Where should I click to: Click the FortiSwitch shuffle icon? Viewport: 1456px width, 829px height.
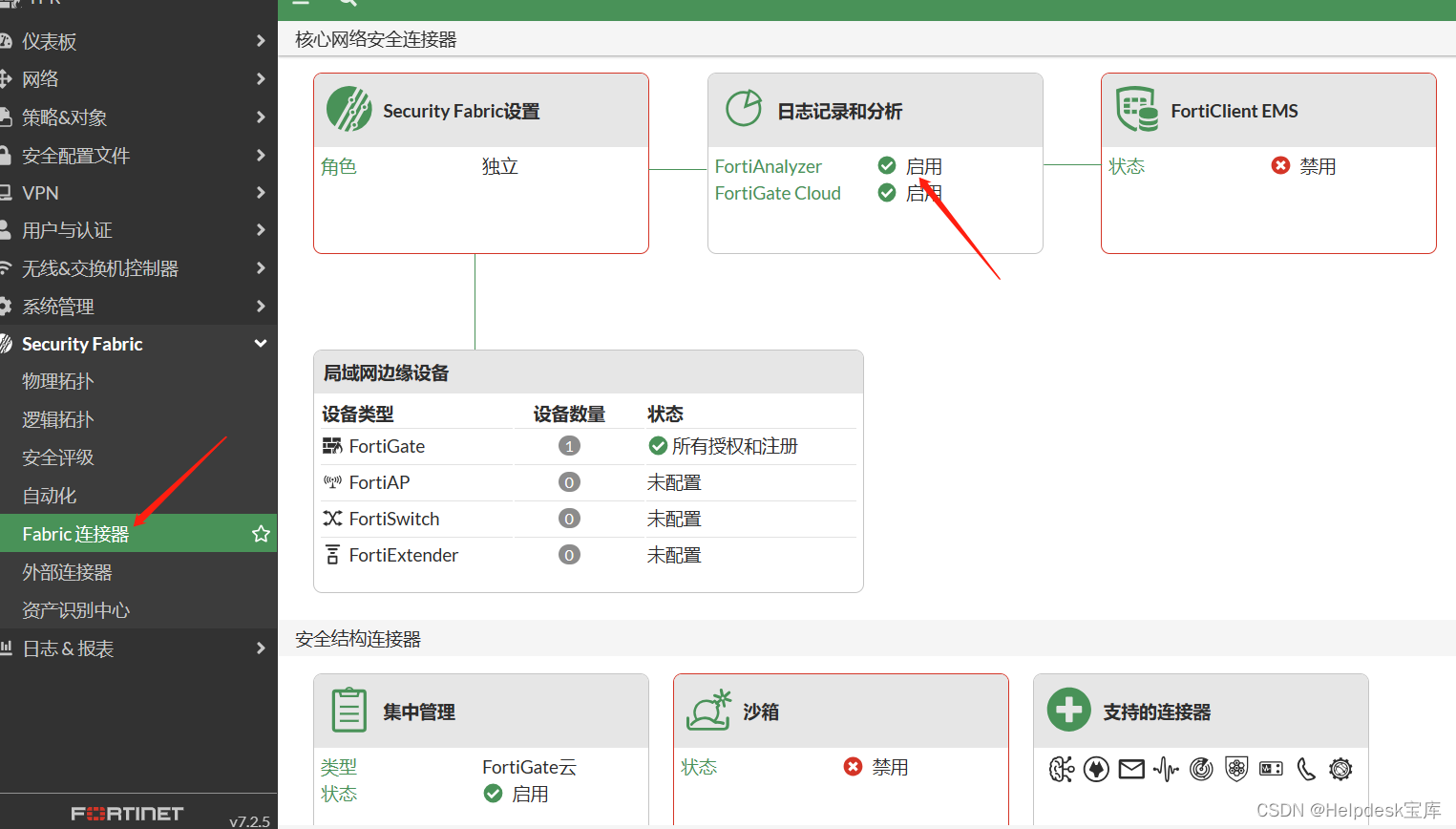coord(332,519)
